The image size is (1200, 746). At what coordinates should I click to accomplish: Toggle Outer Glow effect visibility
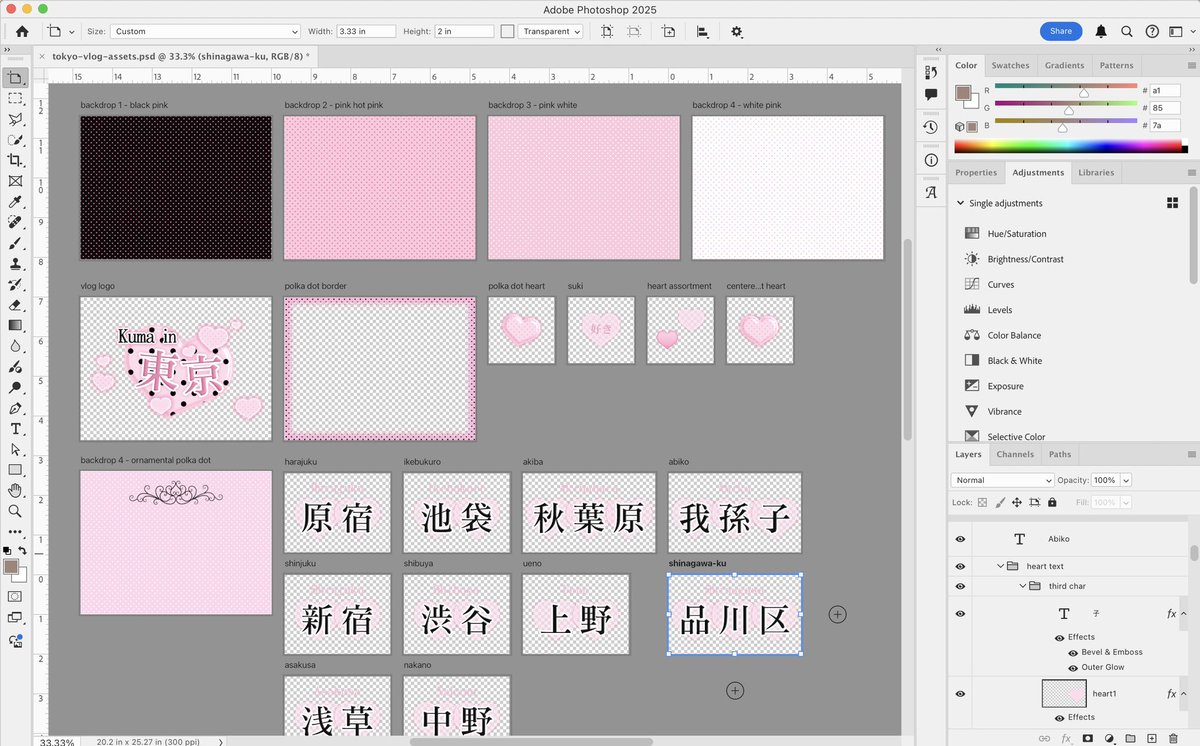[1072, 668]
